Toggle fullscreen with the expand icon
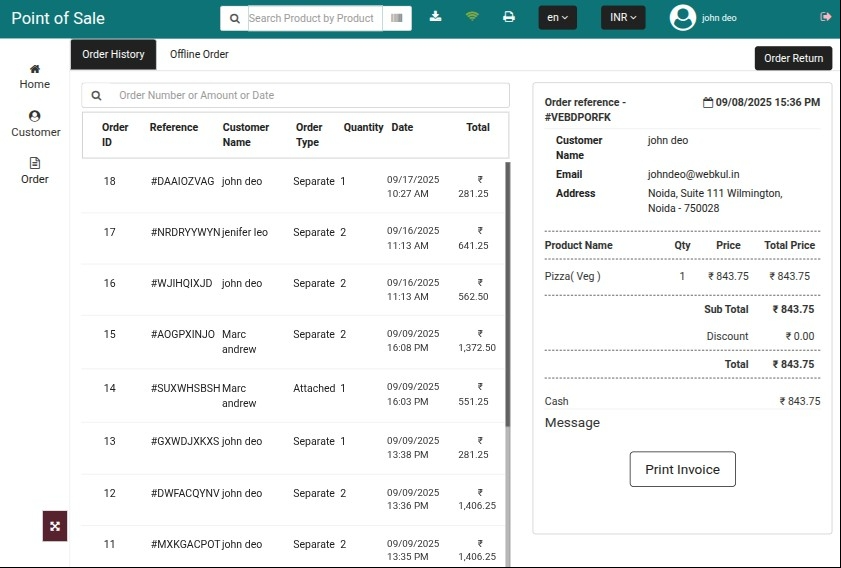 [55, 526]
